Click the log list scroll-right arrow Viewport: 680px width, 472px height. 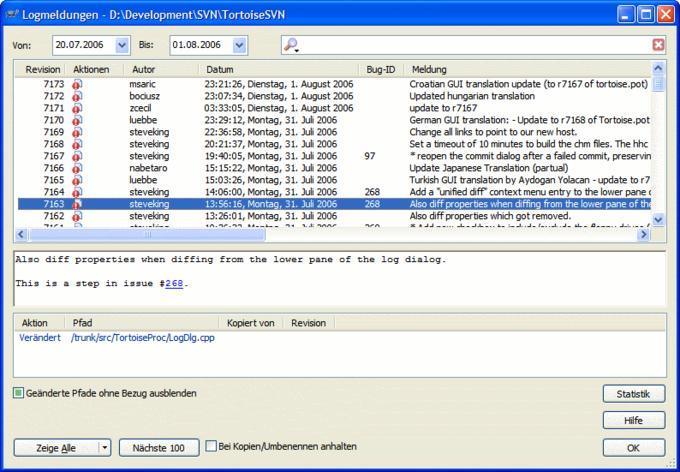pos(644,235)
